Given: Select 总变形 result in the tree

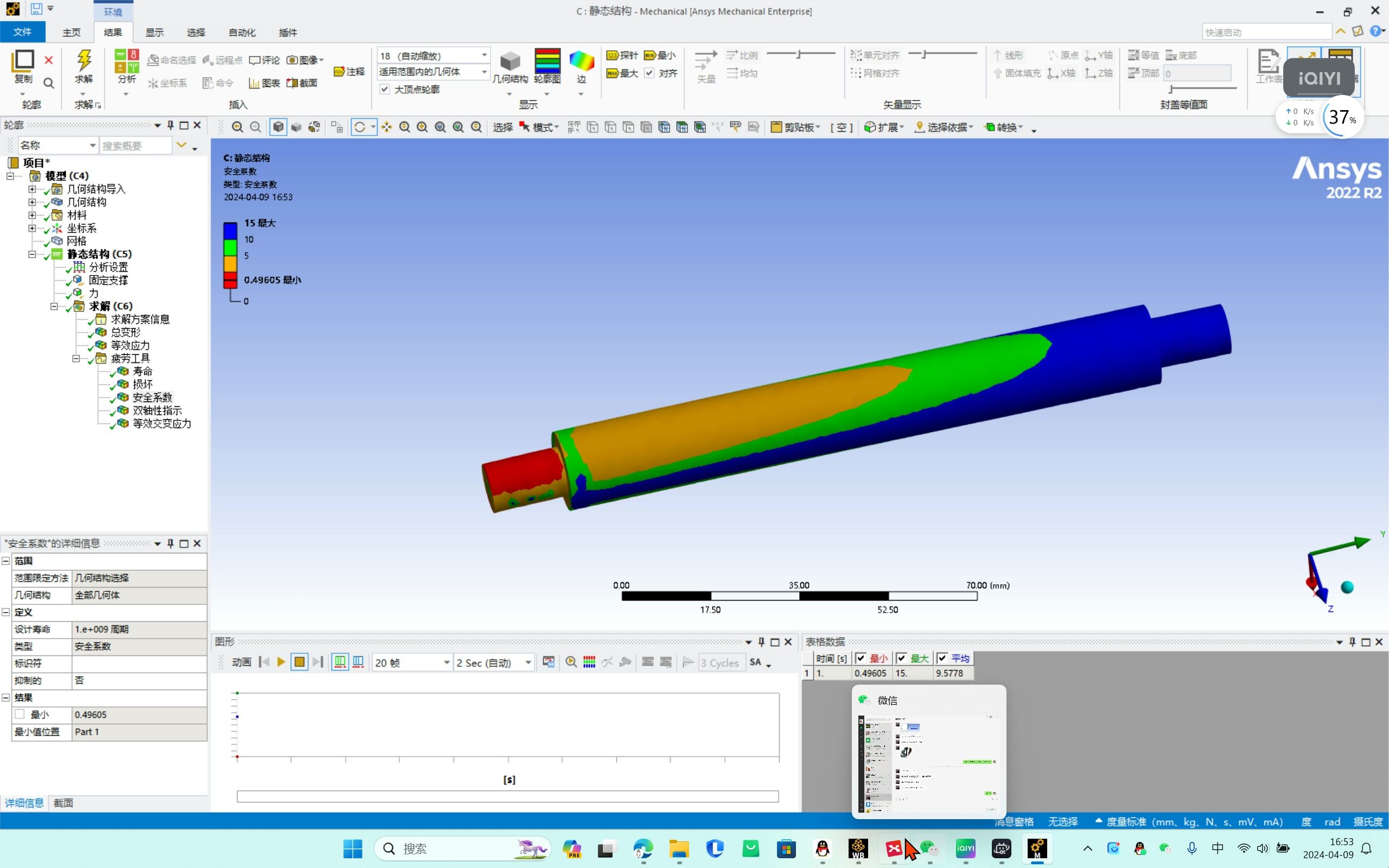Looking at the screenshot, I should coord(126,332).
